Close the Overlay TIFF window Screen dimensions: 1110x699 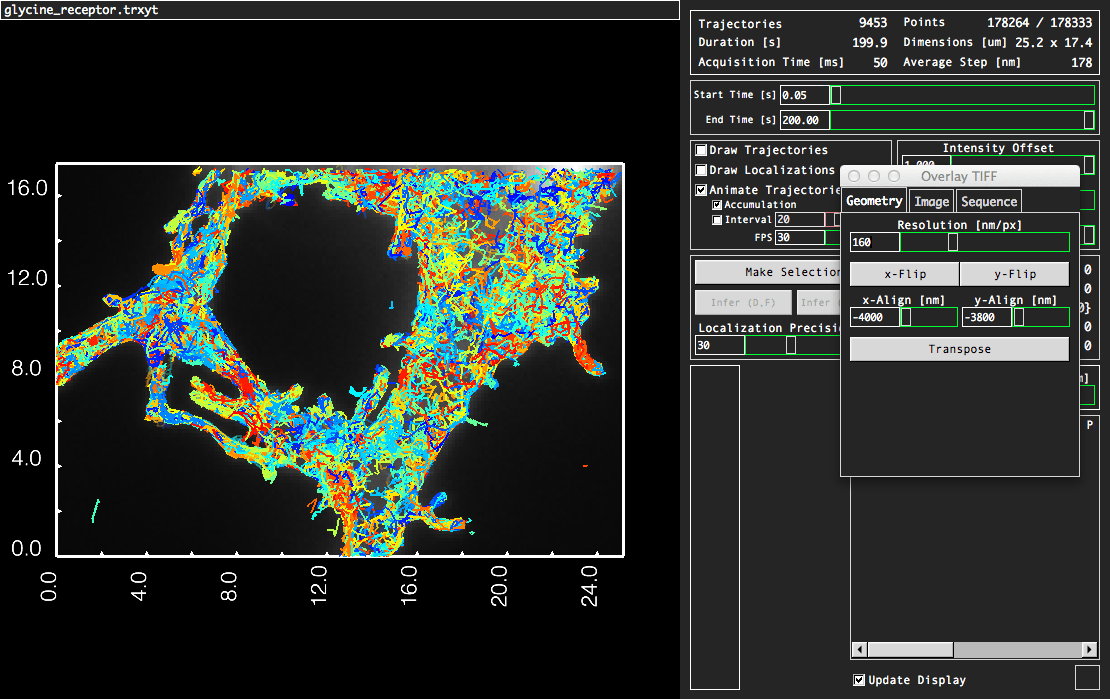tap(854, 176)
